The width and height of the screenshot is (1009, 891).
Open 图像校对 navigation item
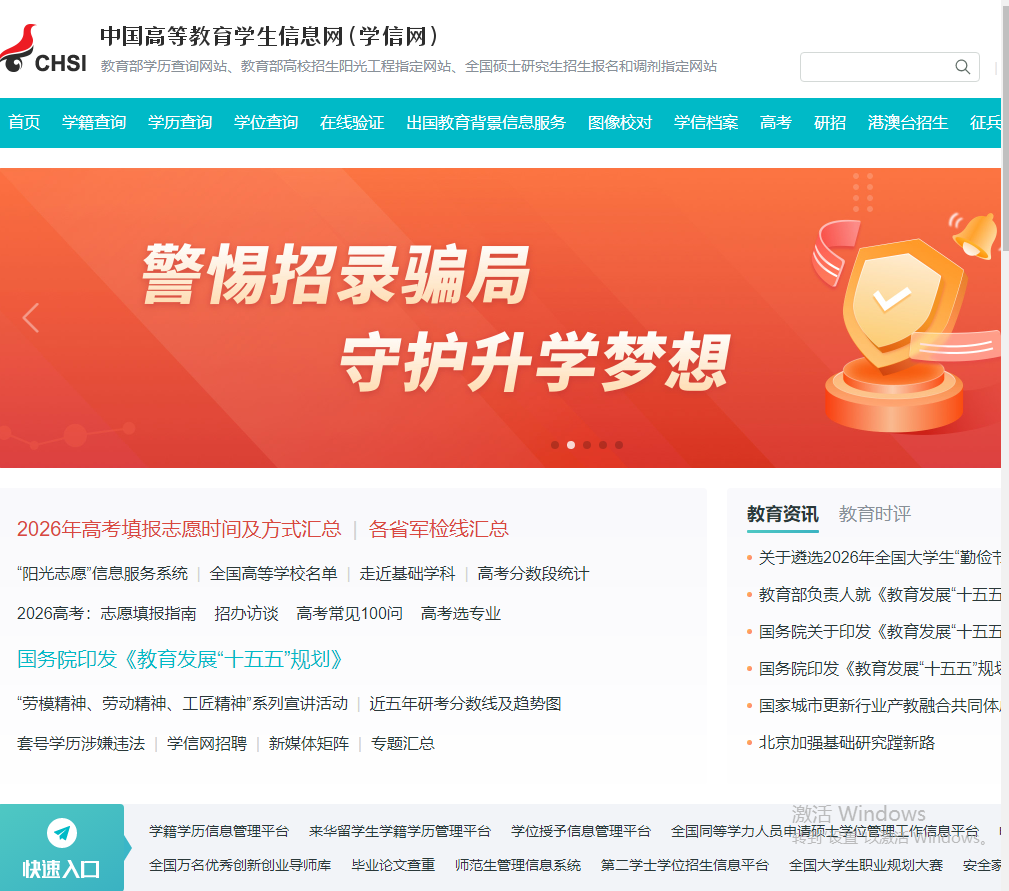(620, 122)
